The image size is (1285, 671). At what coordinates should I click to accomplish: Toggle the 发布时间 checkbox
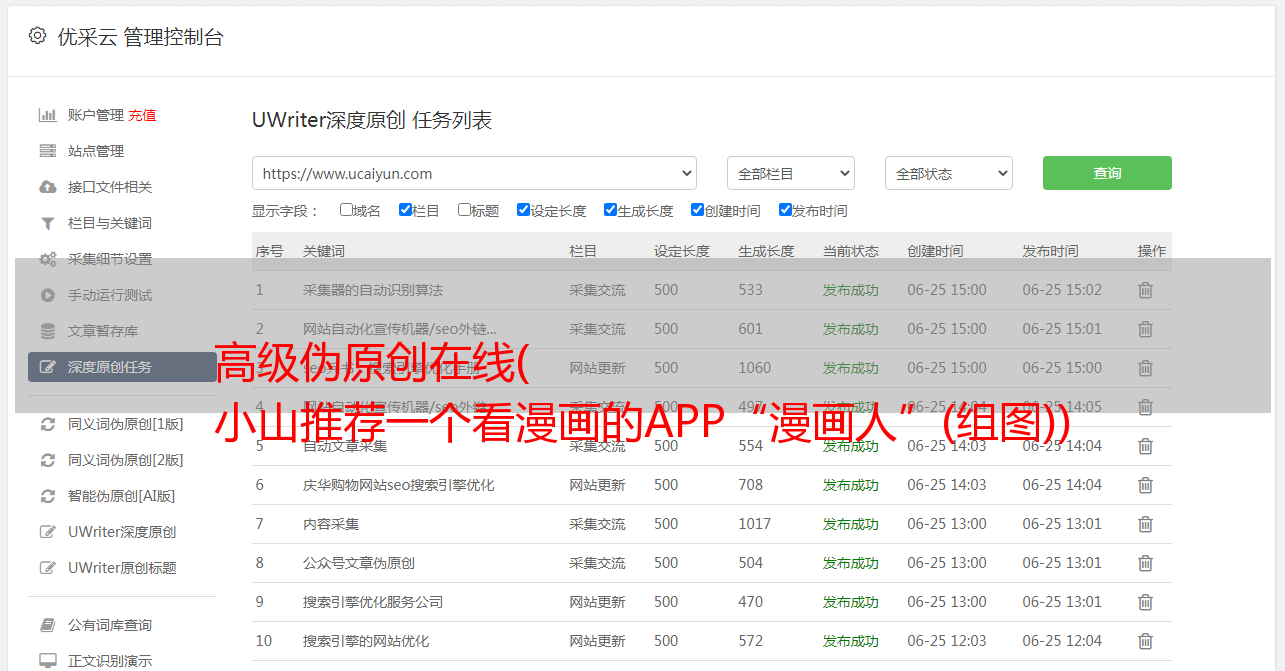(785, 210)
